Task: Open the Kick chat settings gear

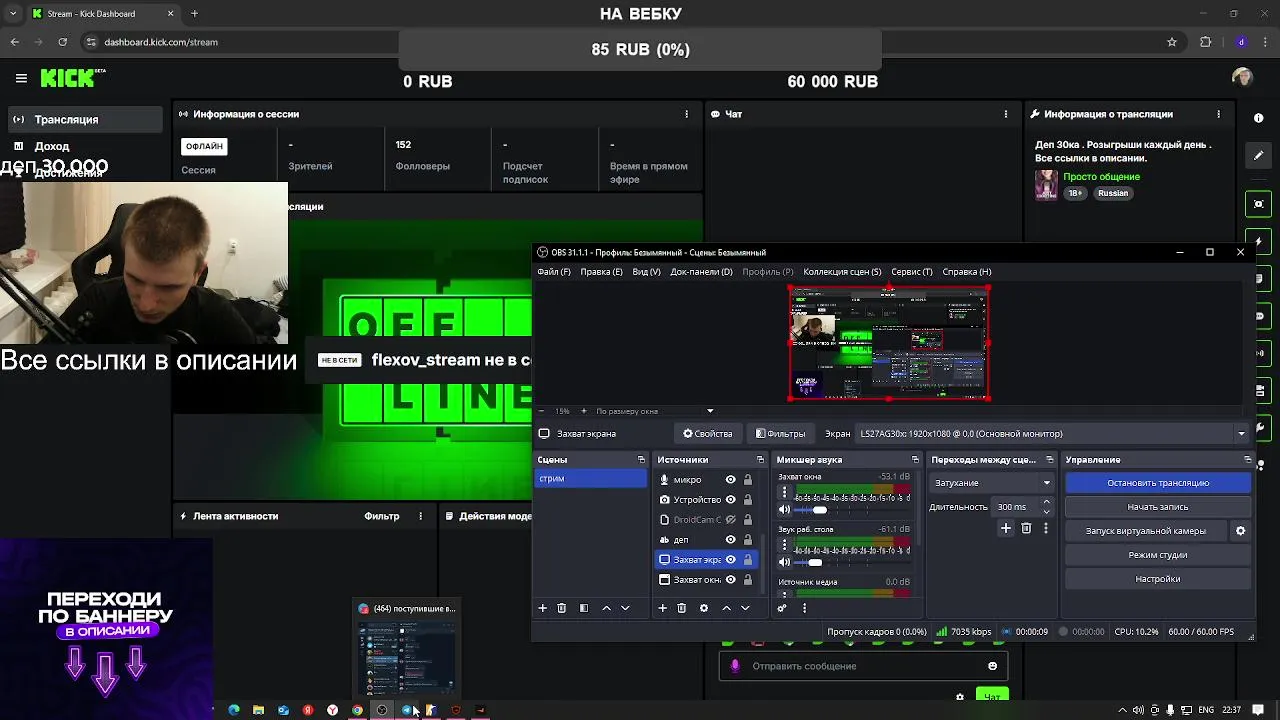Action: (960, 697)
